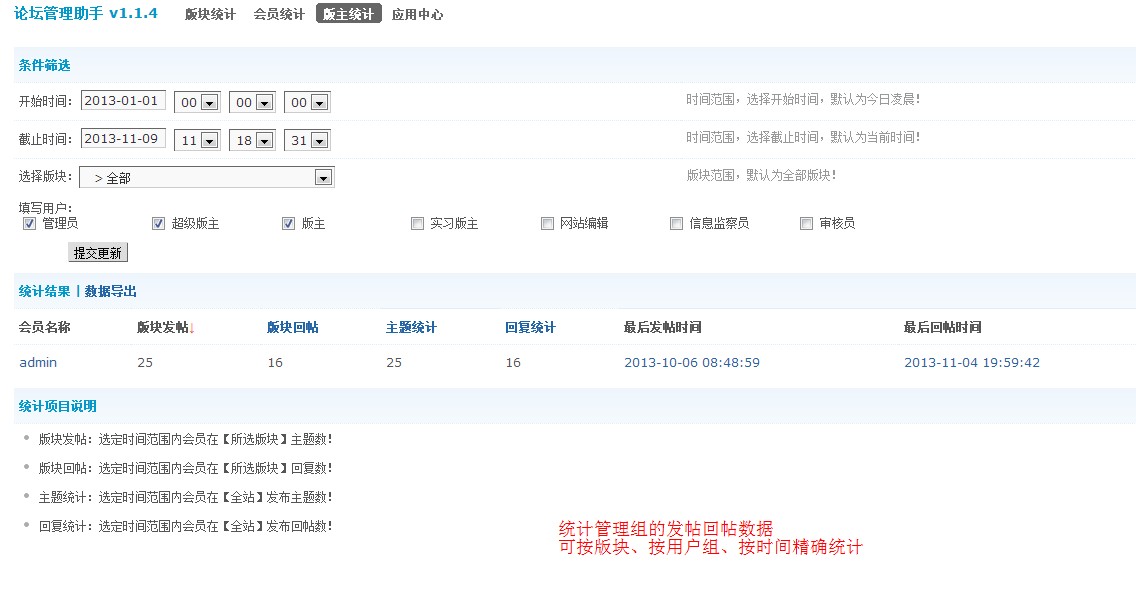This screenshot has height=590, width=1136.
Task: Open the admin member link
Action: pos(38,362)
